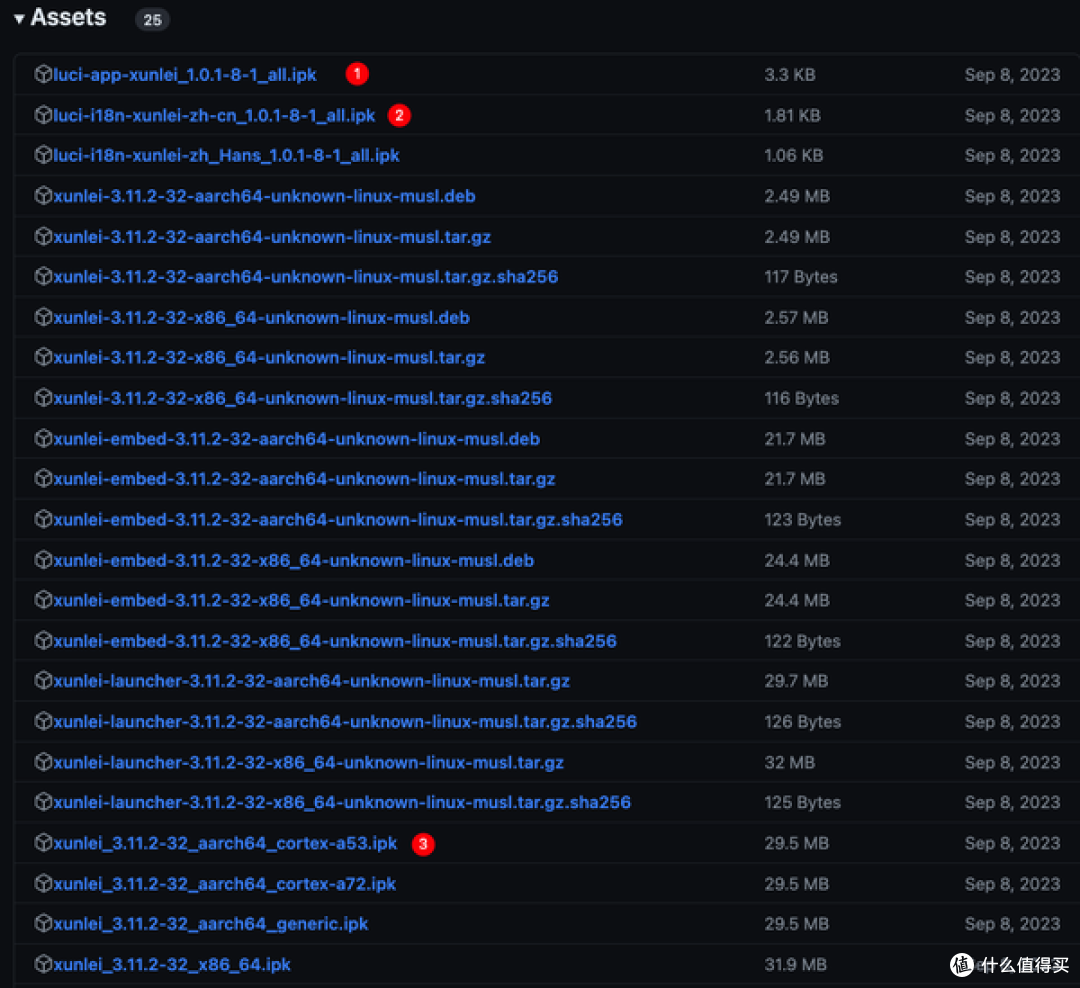Viewport: 1080px width, 988px height.
Task: Click the icon beside xunlei-launcher aarch64 tar.gz.sha256
Action: pyautogui.click(x=43, y=721)
